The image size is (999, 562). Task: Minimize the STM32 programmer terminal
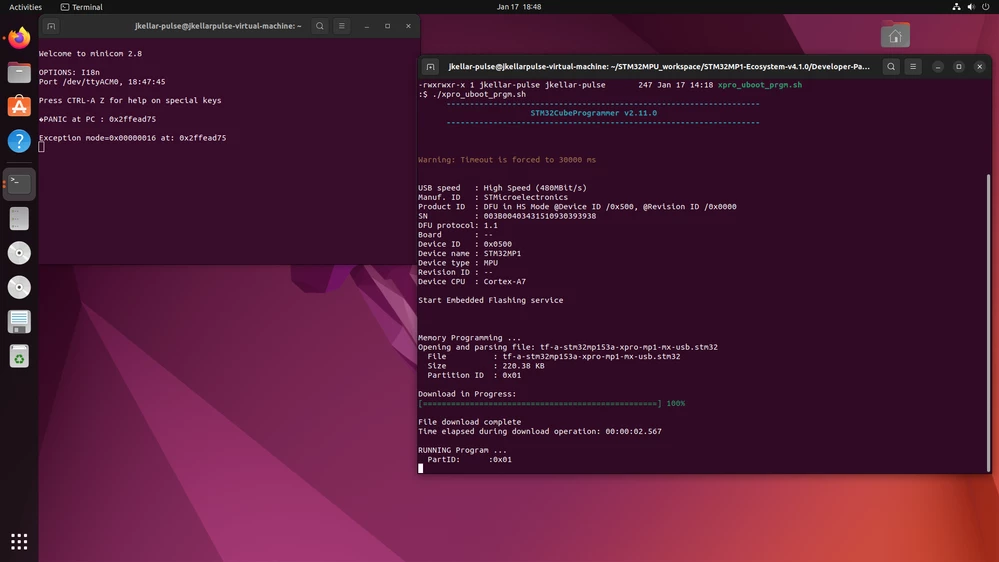click(x=938, y=67)
